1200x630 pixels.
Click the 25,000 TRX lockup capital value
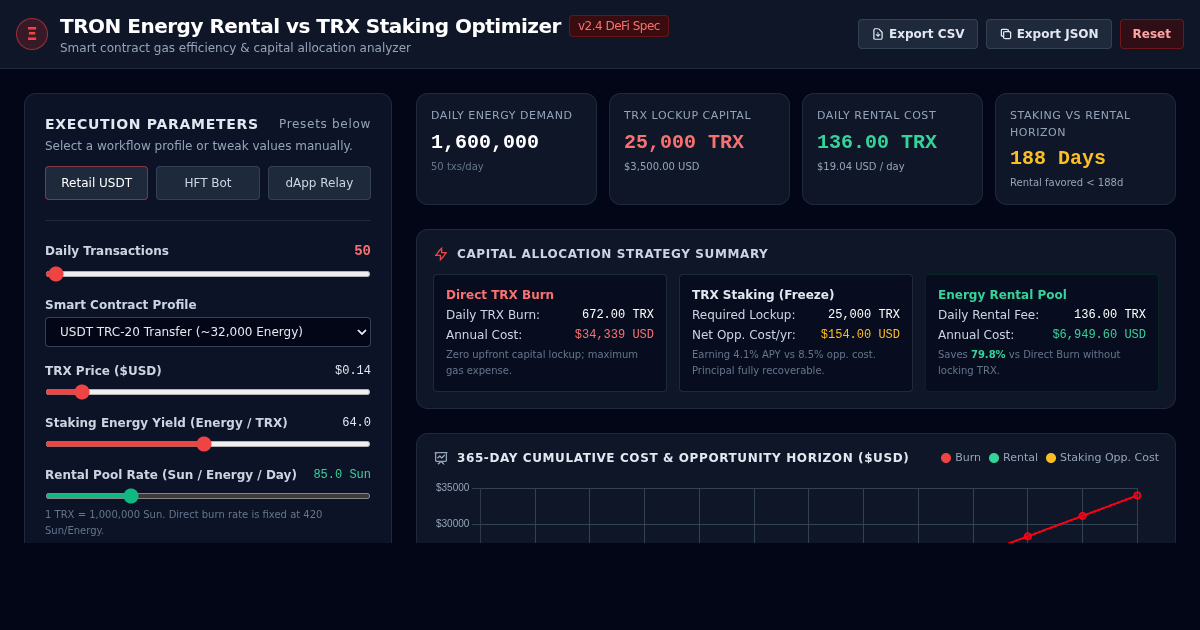coord(684,142)
